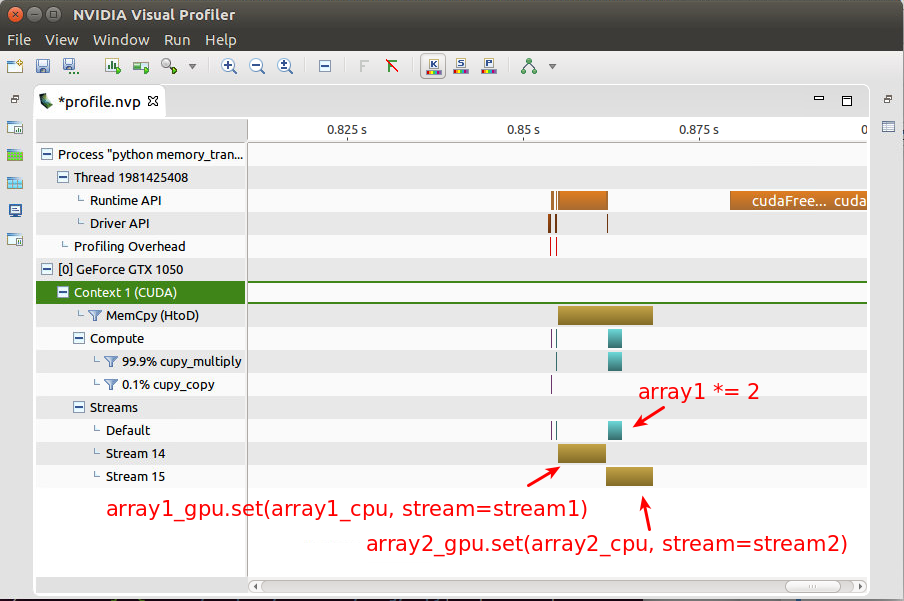Select the Zoom Out timeline tool
The width and height of the screenshot is (904, 601).
point(257,66)
